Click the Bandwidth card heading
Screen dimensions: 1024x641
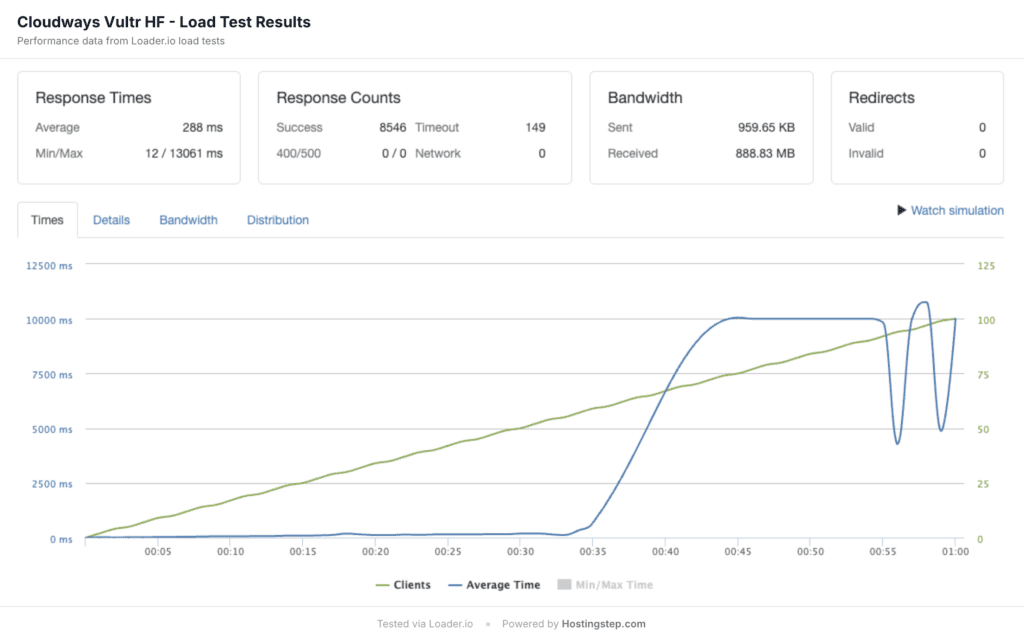point(645,98)
